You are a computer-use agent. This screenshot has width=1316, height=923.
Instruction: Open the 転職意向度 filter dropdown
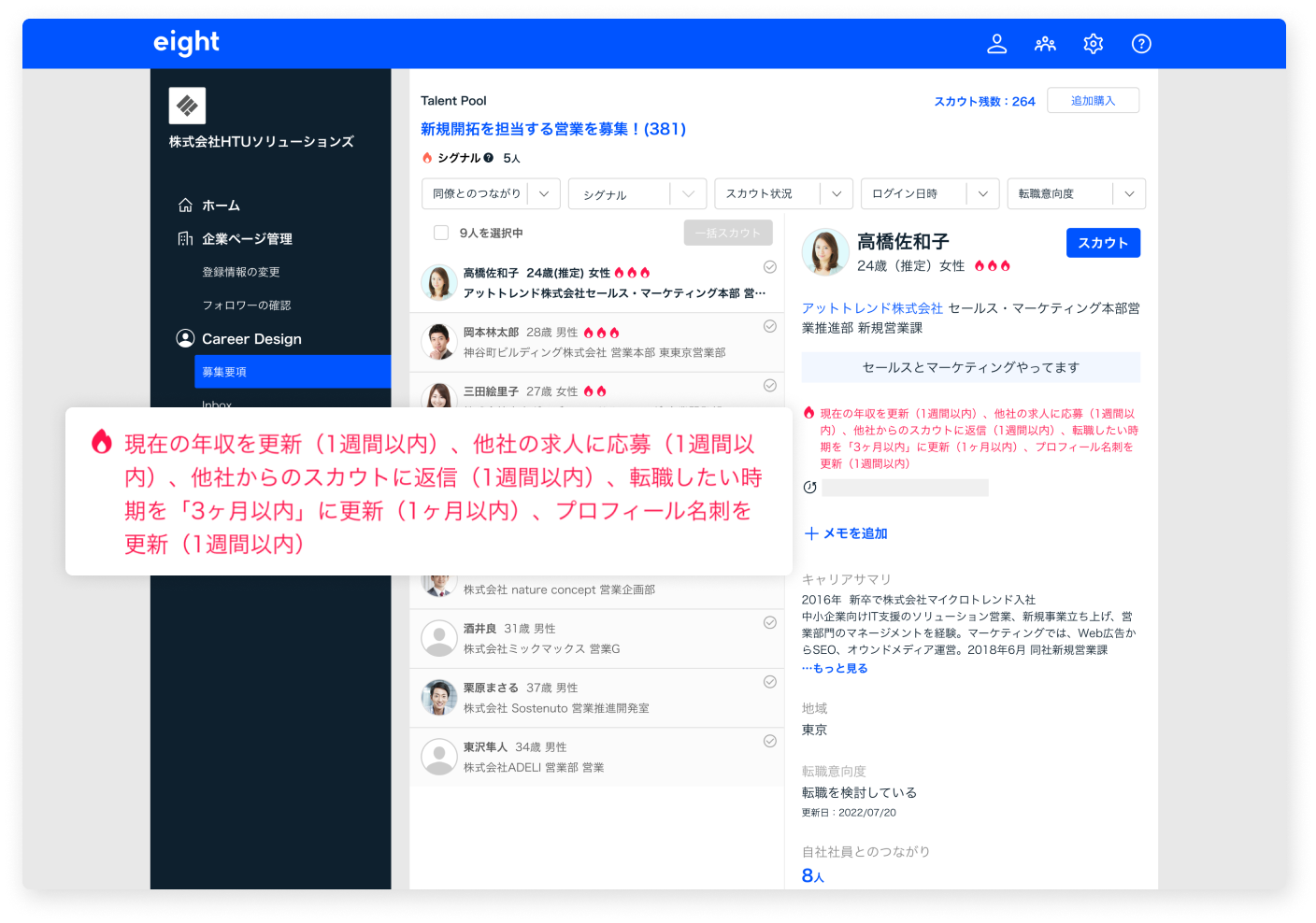click(1077, 193)
